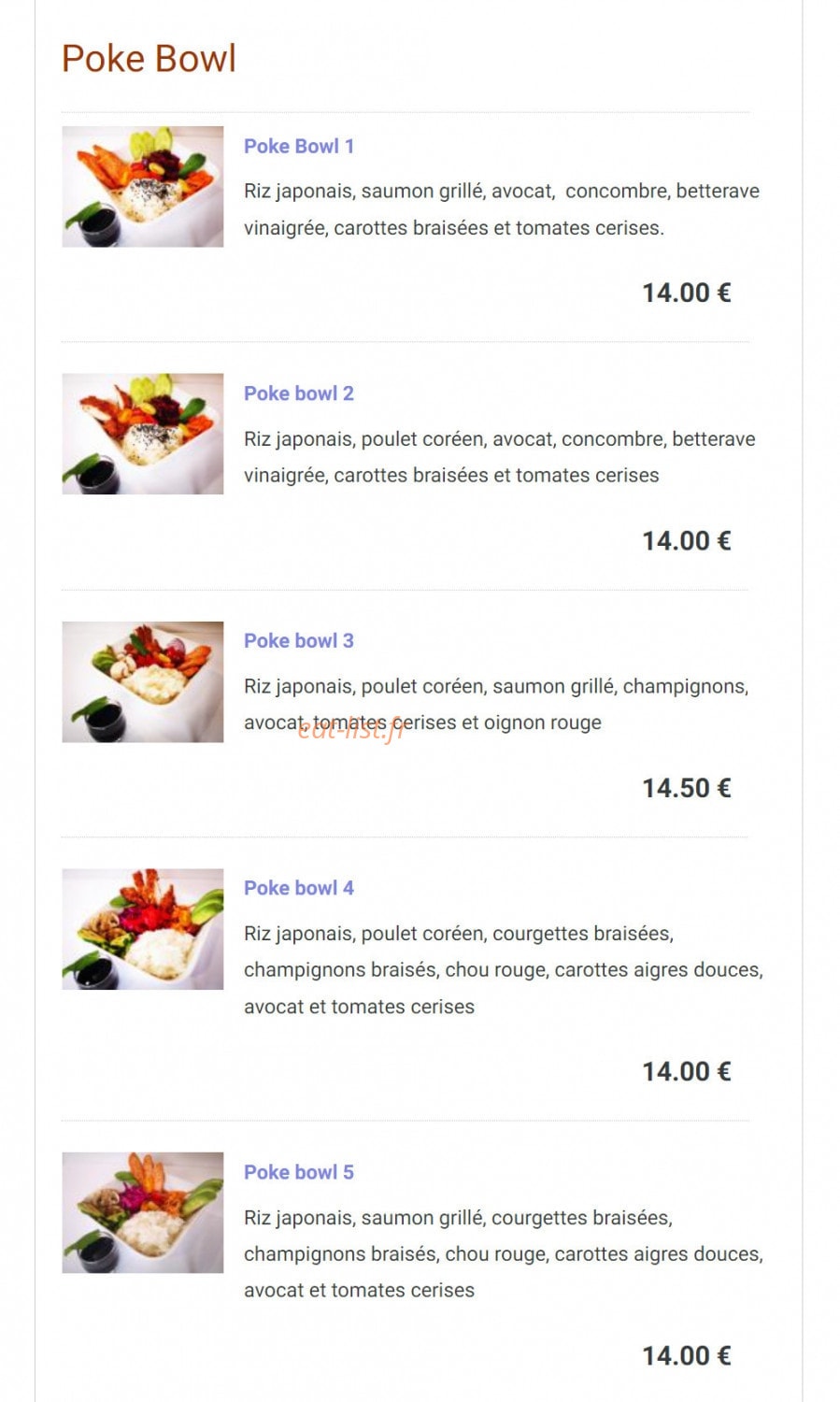Open the Poke bowl 3 thumbnail image

(x=142, y=681)
